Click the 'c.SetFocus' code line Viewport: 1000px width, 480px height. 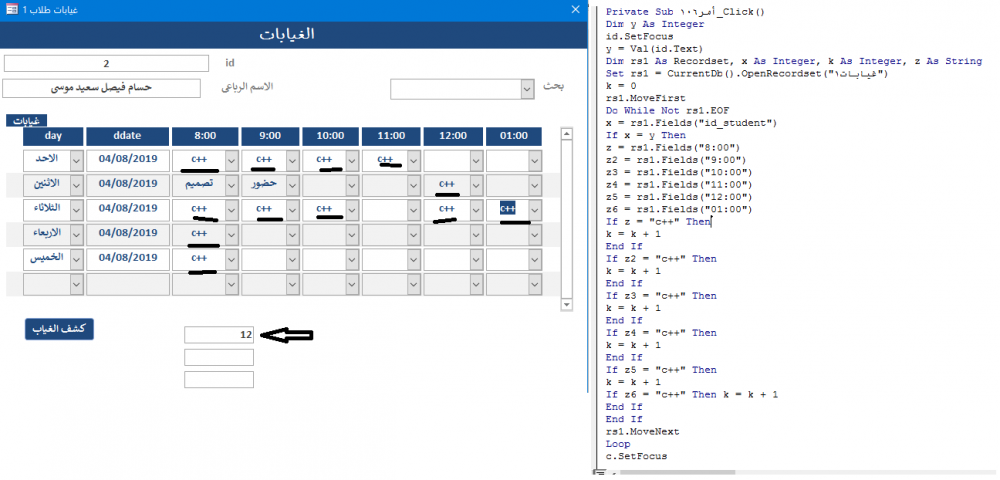tap(636, 456)
